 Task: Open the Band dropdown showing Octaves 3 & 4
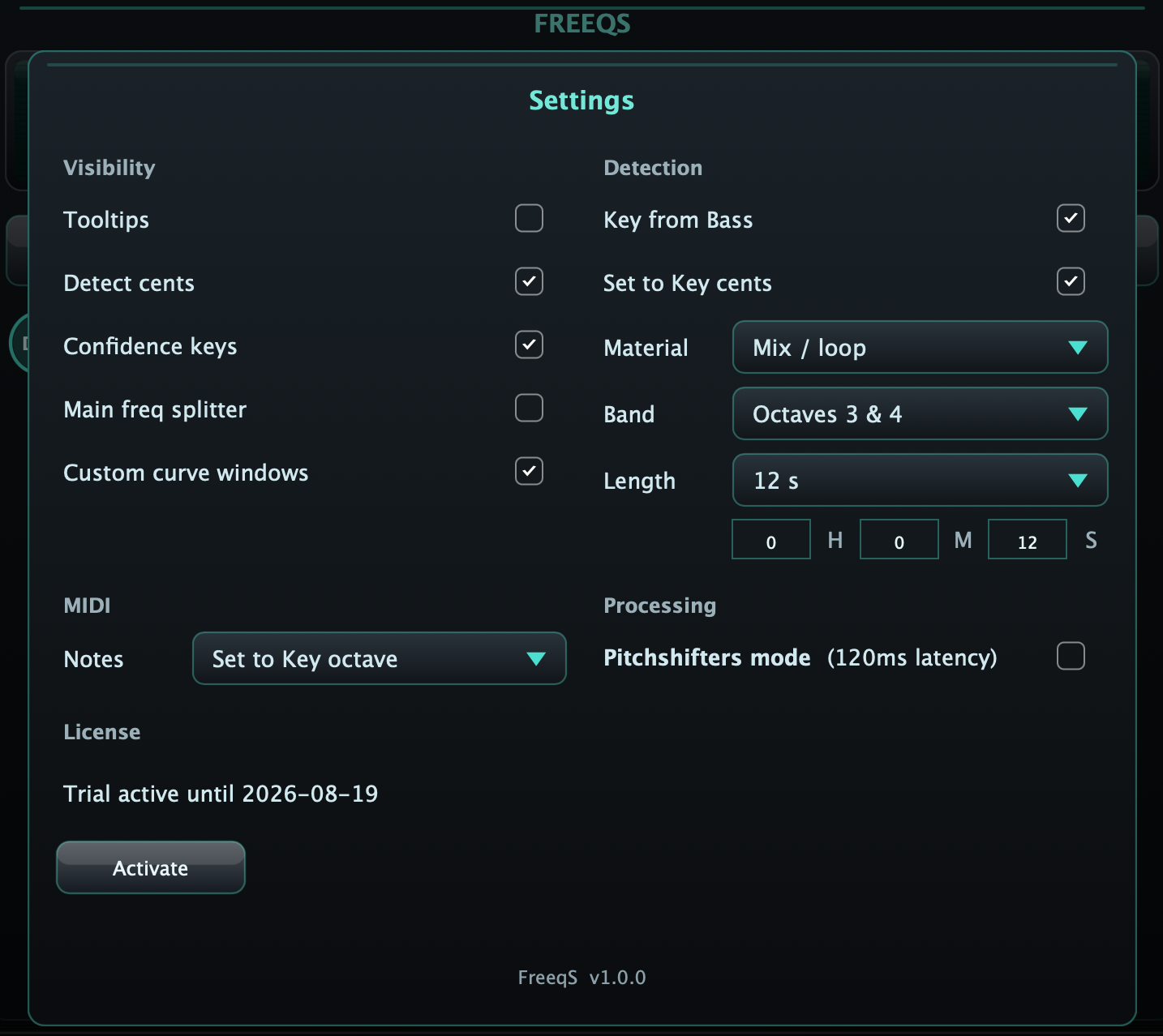pos(920,413)
